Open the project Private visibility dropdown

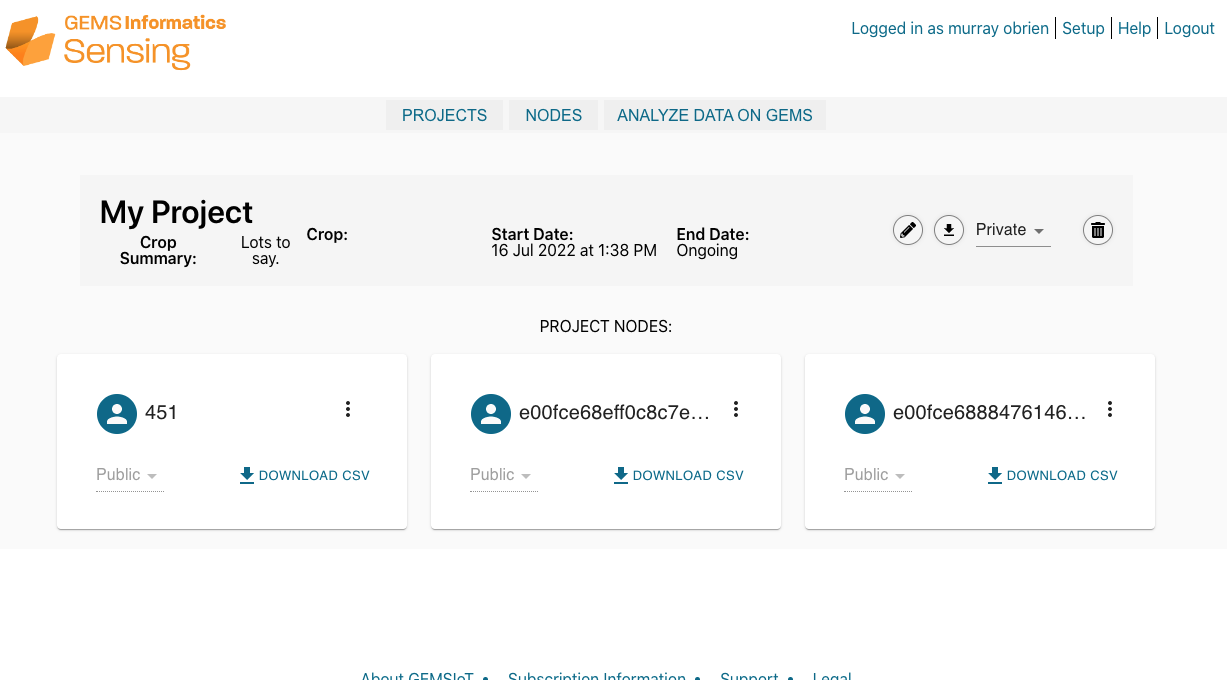[x=1012, y=230]
